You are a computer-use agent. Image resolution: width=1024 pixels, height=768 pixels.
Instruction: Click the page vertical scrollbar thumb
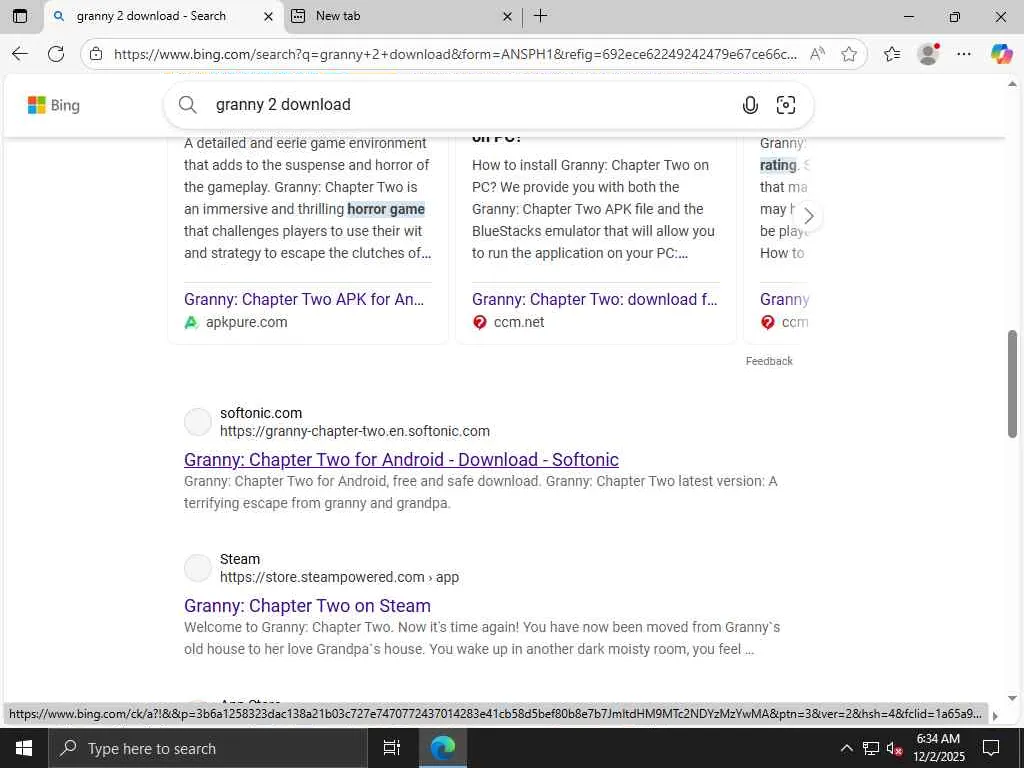pos(1012,384)
